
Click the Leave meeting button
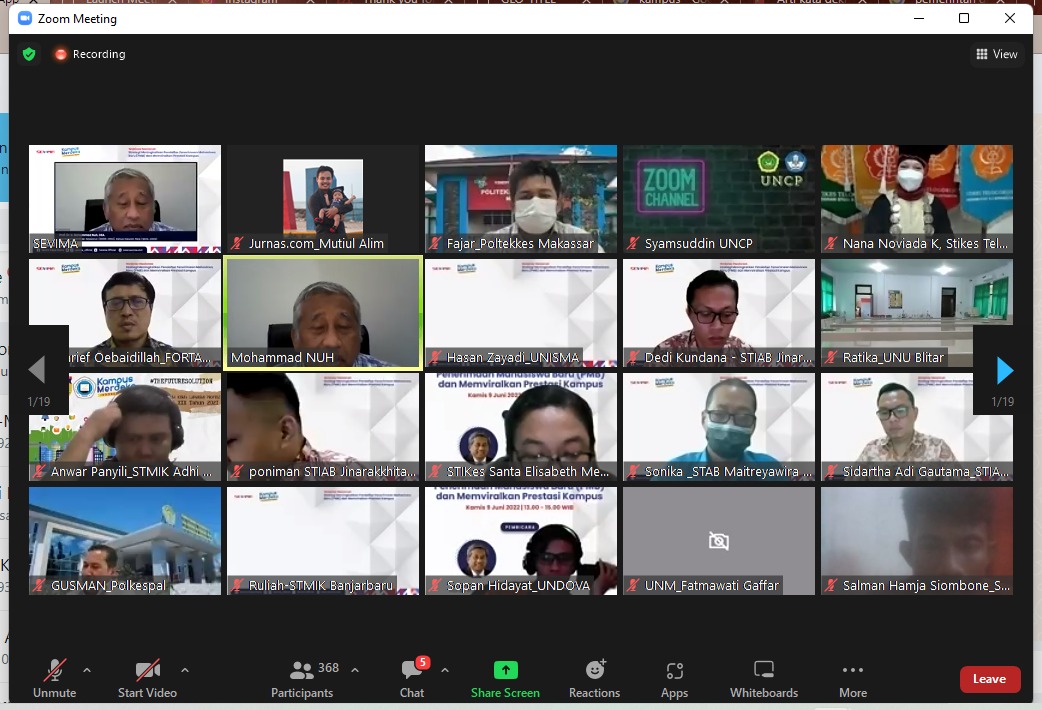coord(989,679)
